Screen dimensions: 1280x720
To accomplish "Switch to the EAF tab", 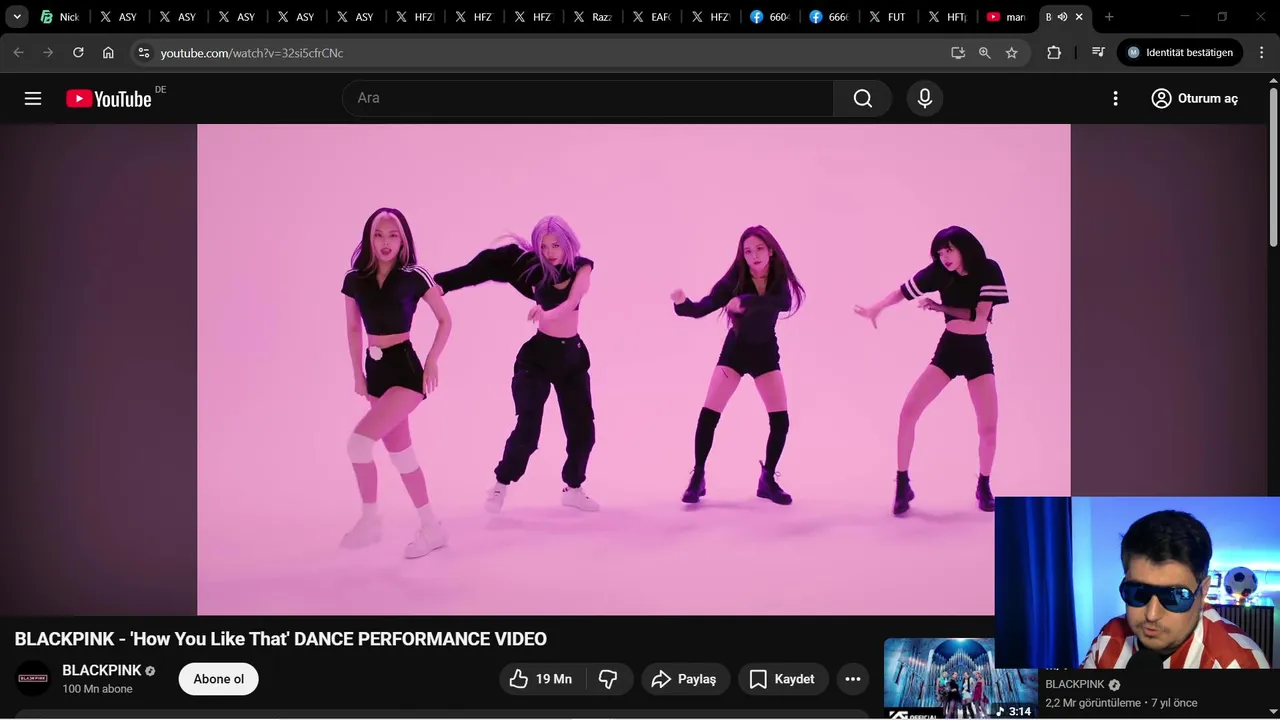I will 652,17.
